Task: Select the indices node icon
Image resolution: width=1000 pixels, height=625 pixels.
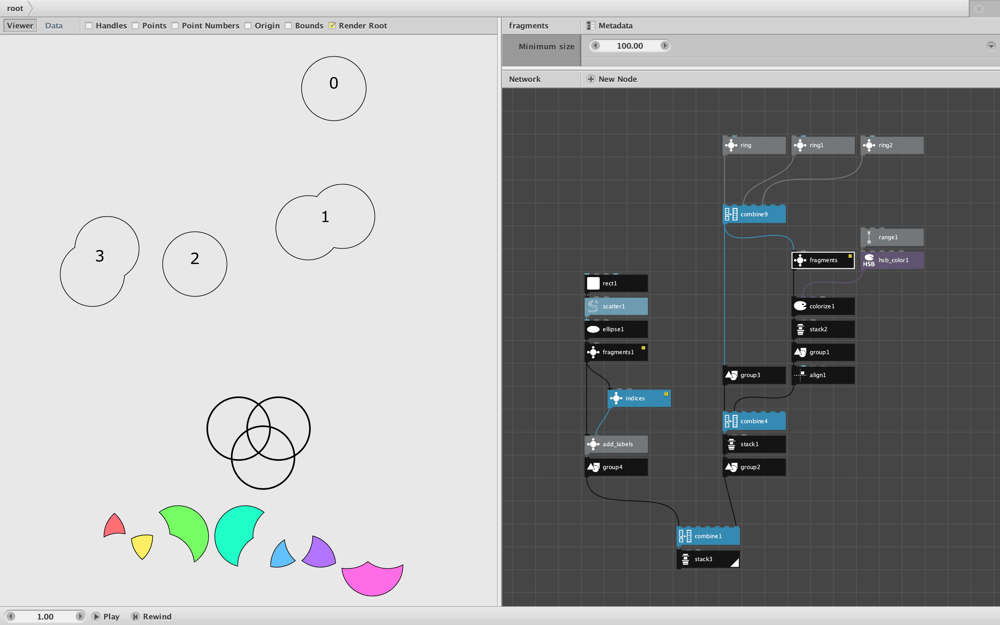Action: click(616, 398)
